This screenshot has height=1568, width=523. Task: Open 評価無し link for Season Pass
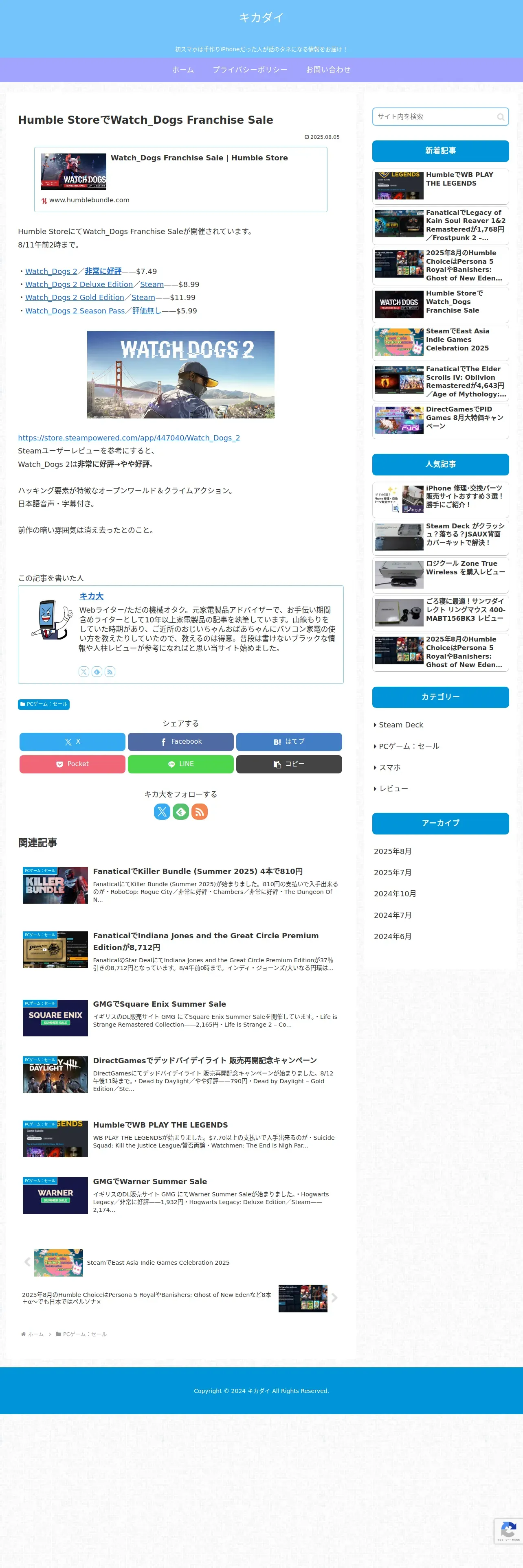click(x=147, y=311)
